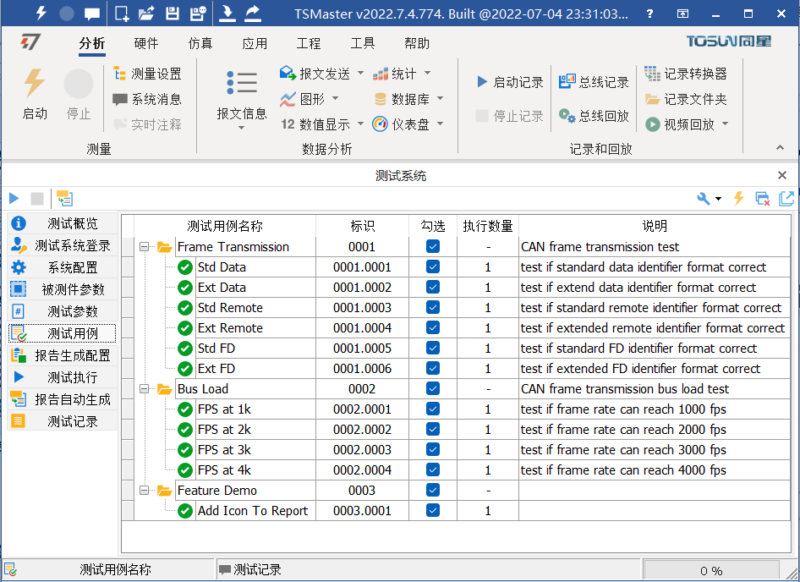This screenshot has height=582, width=800.
Task: Open the 工程 ribbon tab
Action: point(308,44)
